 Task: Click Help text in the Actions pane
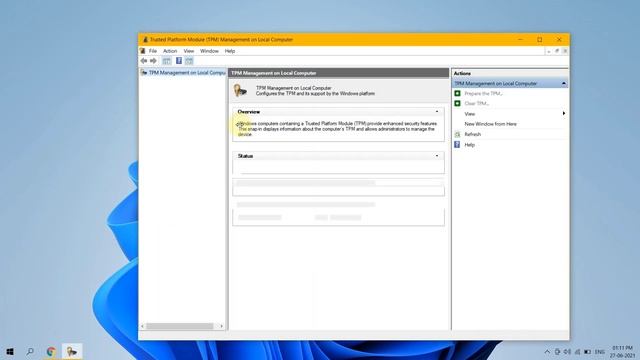[469, 145]
